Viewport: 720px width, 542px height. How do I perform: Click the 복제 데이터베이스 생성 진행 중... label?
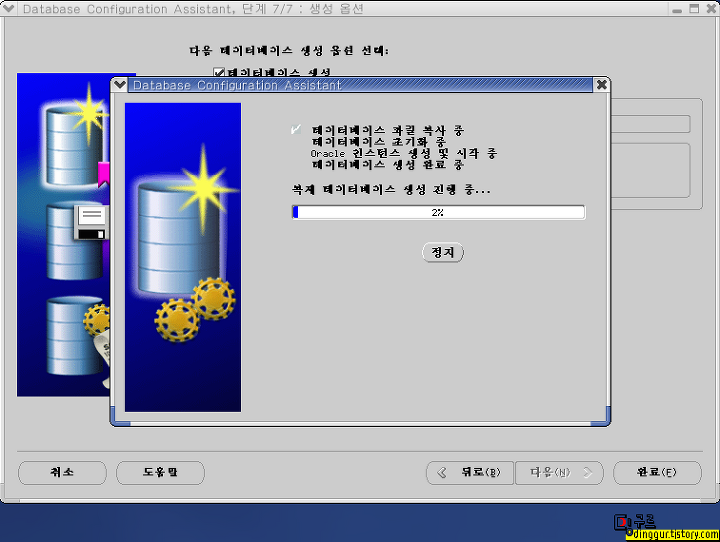coord(391,189)
